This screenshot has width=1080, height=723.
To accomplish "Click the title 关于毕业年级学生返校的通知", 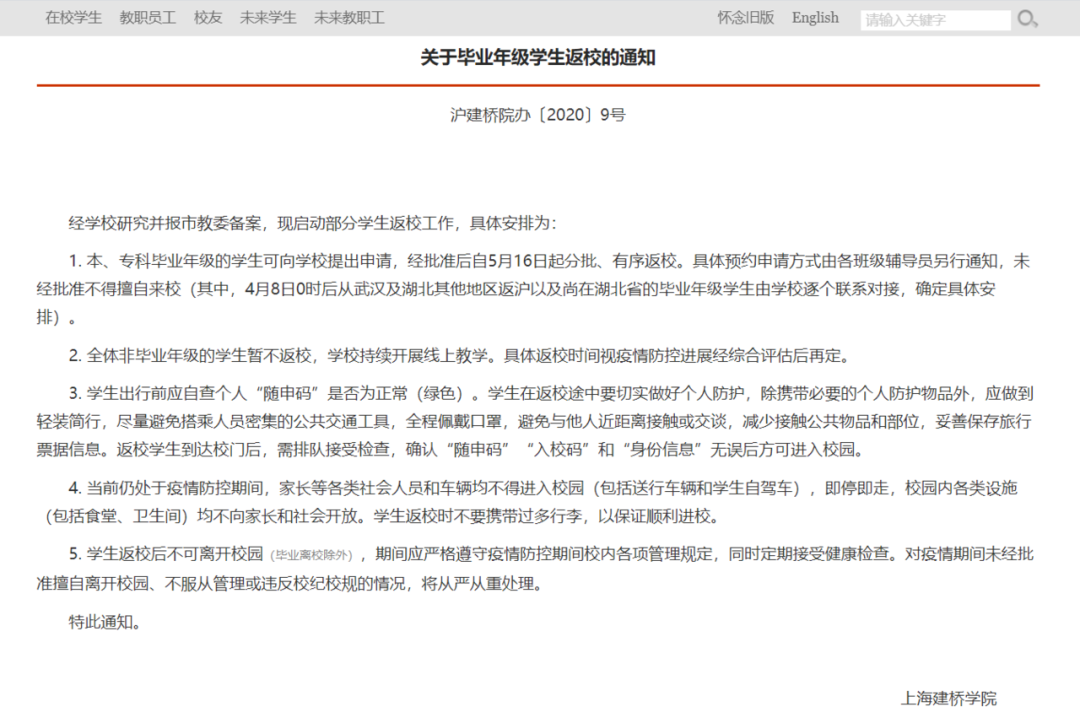I will 538,57.
